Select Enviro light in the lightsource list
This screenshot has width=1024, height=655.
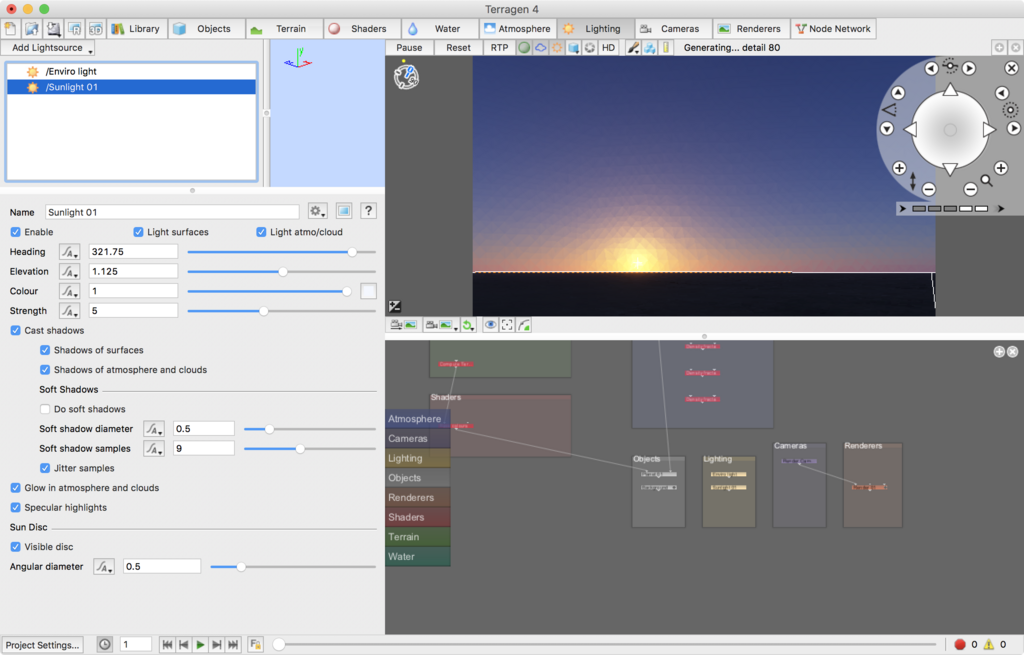pyautogui.click(x=131, y=71)
